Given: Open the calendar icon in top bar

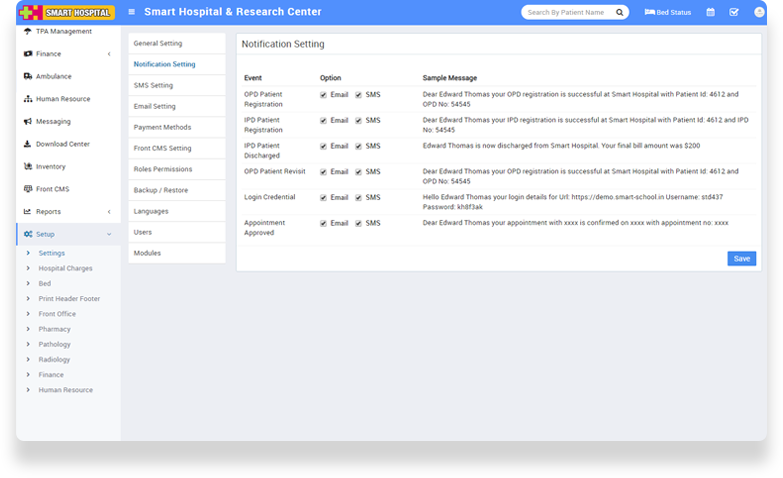Looking at the screenshot, I should 710,13.
